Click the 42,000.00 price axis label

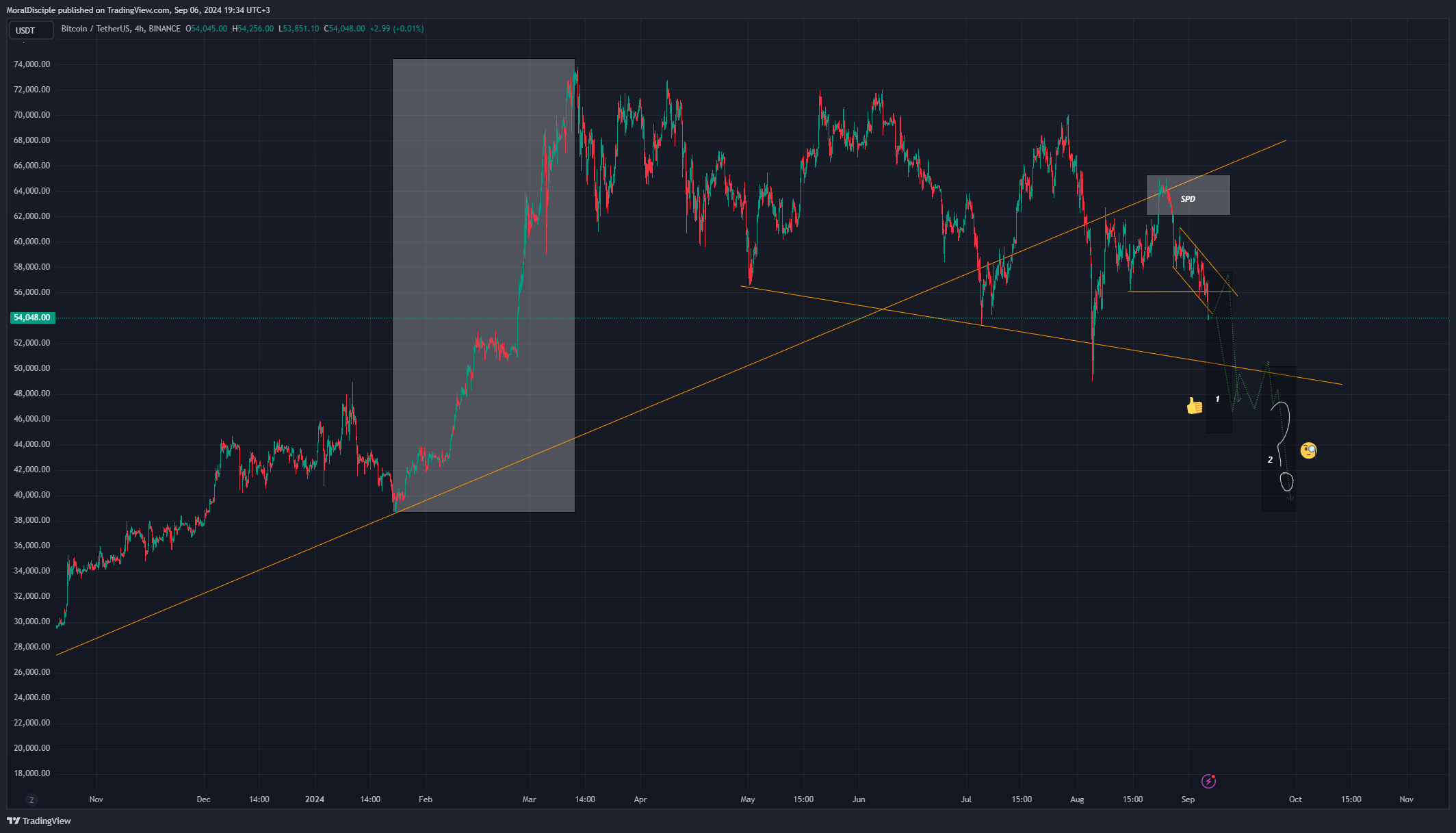(32, 470)
